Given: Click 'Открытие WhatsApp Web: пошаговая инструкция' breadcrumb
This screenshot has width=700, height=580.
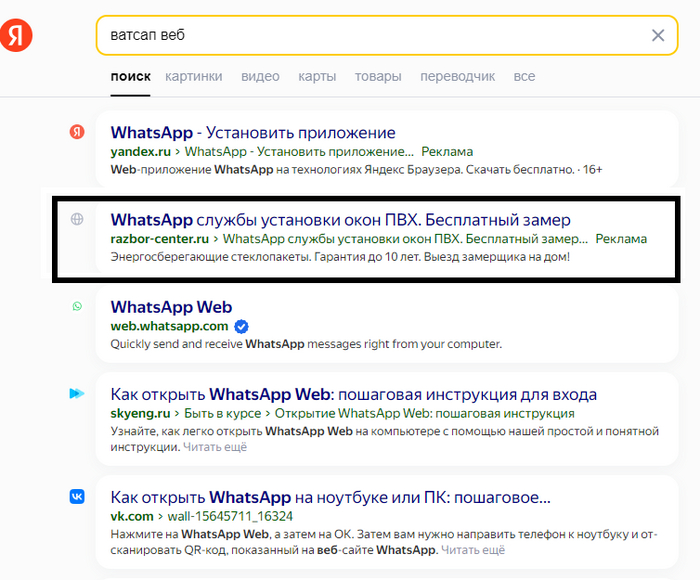Looking at the screenshot, I should click(424, 413).
